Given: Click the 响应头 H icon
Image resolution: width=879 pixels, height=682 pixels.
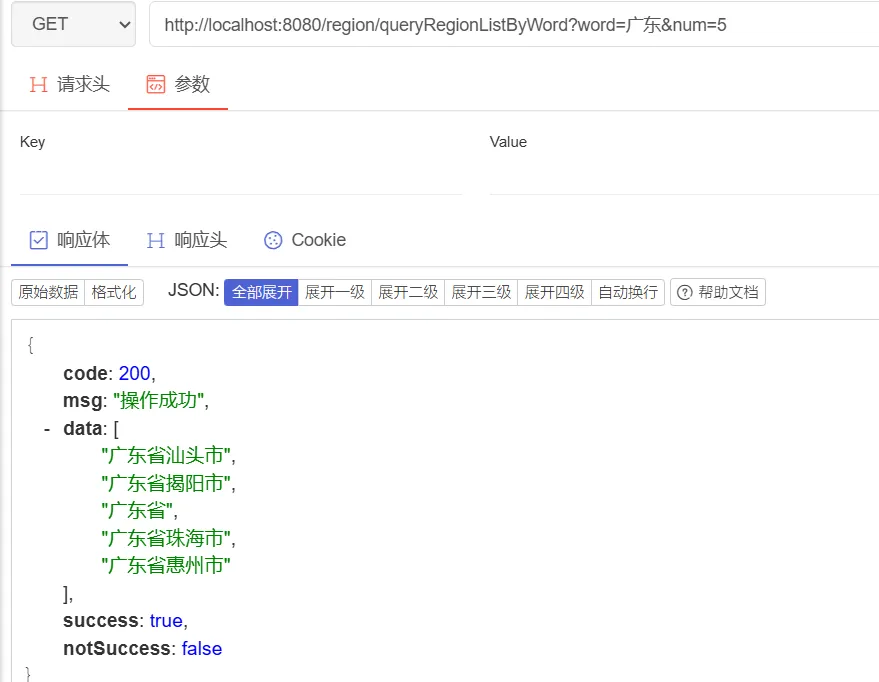Looking at the screenshot, I should point(156,240).
